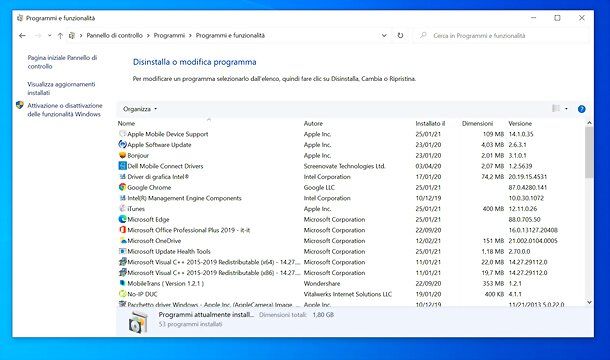Click the Control Panel icon in the address bar
Screen dimensions: 610x360
click(72, 35)
